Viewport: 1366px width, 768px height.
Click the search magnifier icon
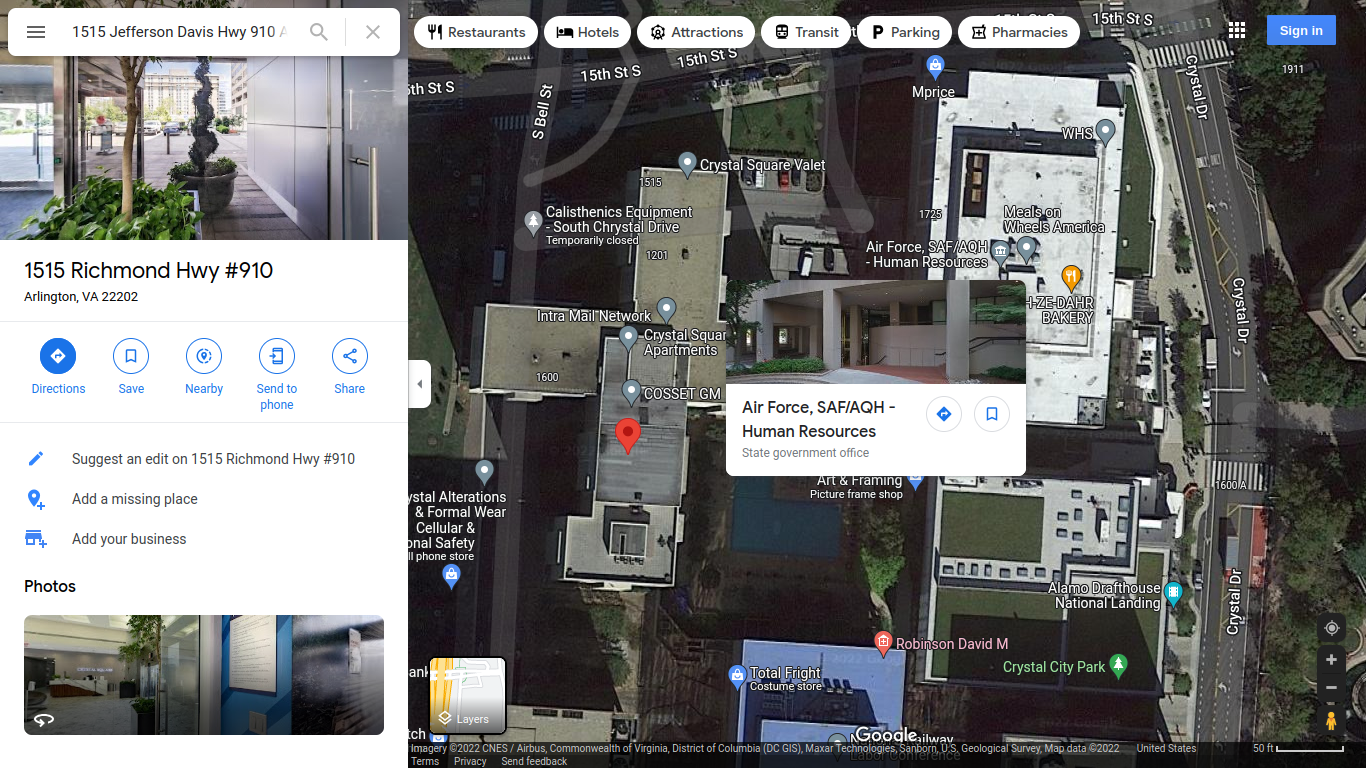(x=319, y=32)
